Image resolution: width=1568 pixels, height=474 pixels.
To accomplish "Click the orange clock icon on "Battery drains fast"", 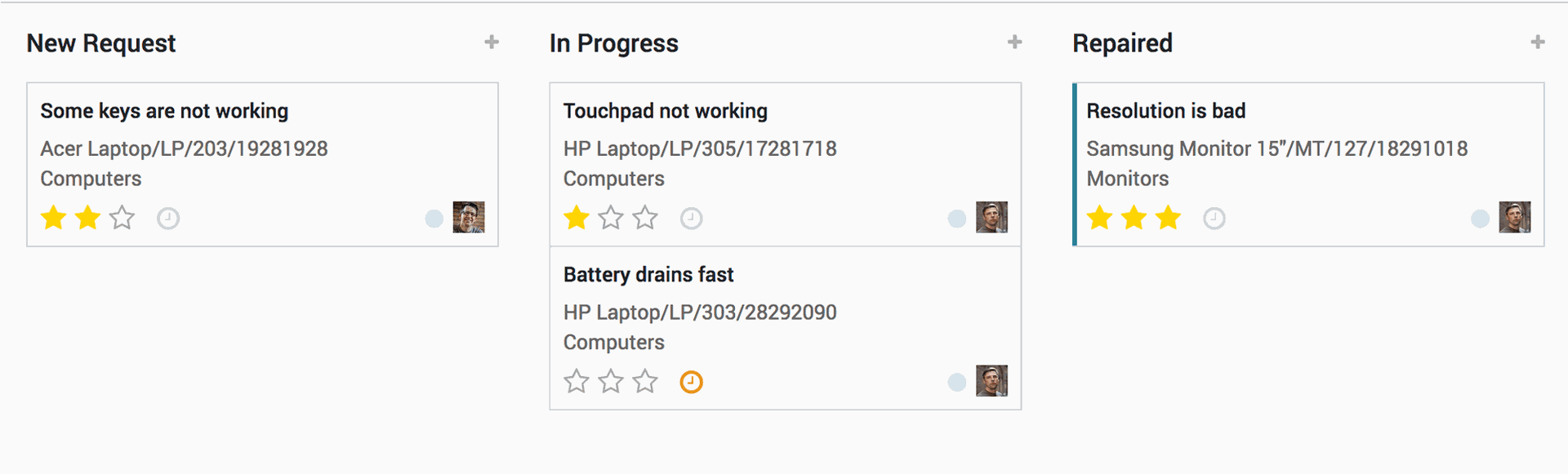I will tap(691, 381).
